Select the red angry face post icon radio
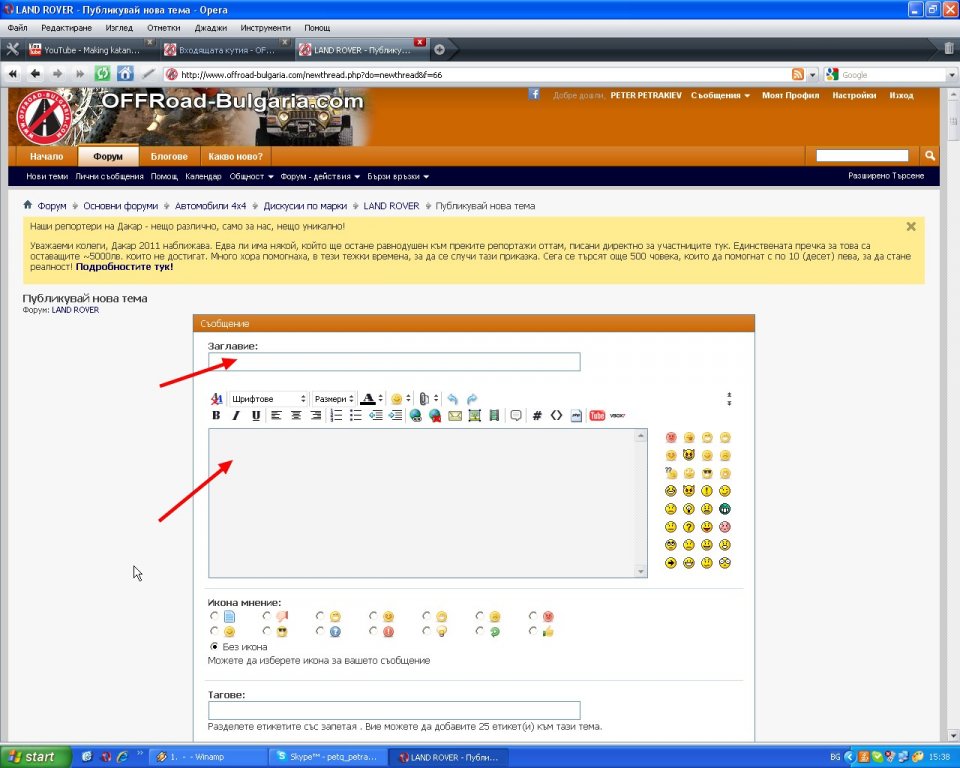 (x=533, y=616)
